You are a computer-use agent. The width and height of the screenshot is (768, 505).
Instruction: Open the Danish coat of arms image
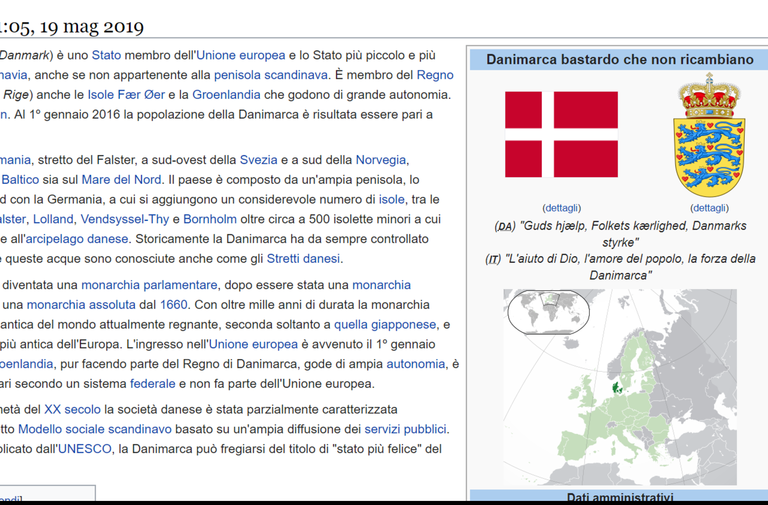point(708,135)
